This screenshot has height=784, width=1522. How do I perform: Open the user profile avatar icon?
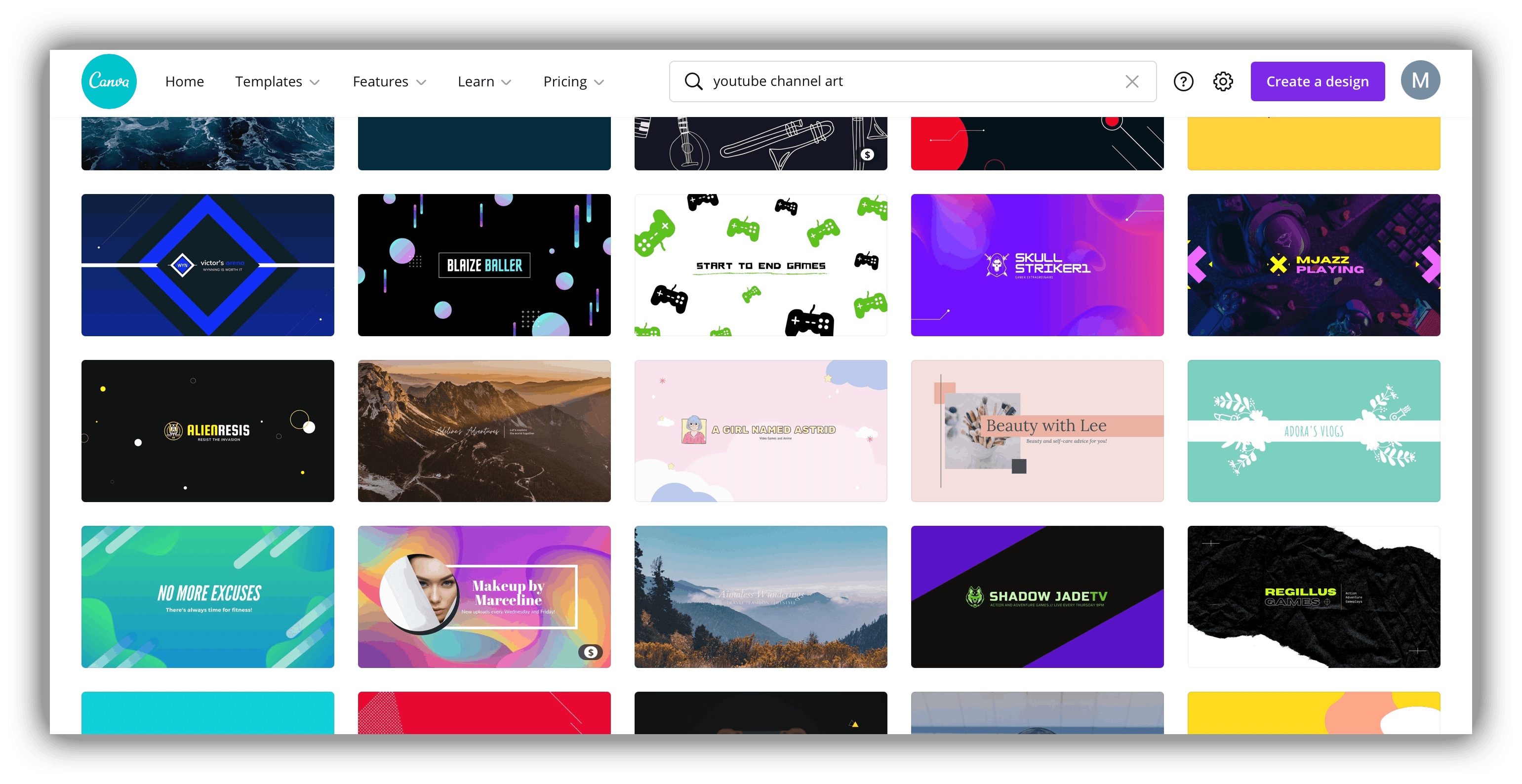[x=1422, y=81]
